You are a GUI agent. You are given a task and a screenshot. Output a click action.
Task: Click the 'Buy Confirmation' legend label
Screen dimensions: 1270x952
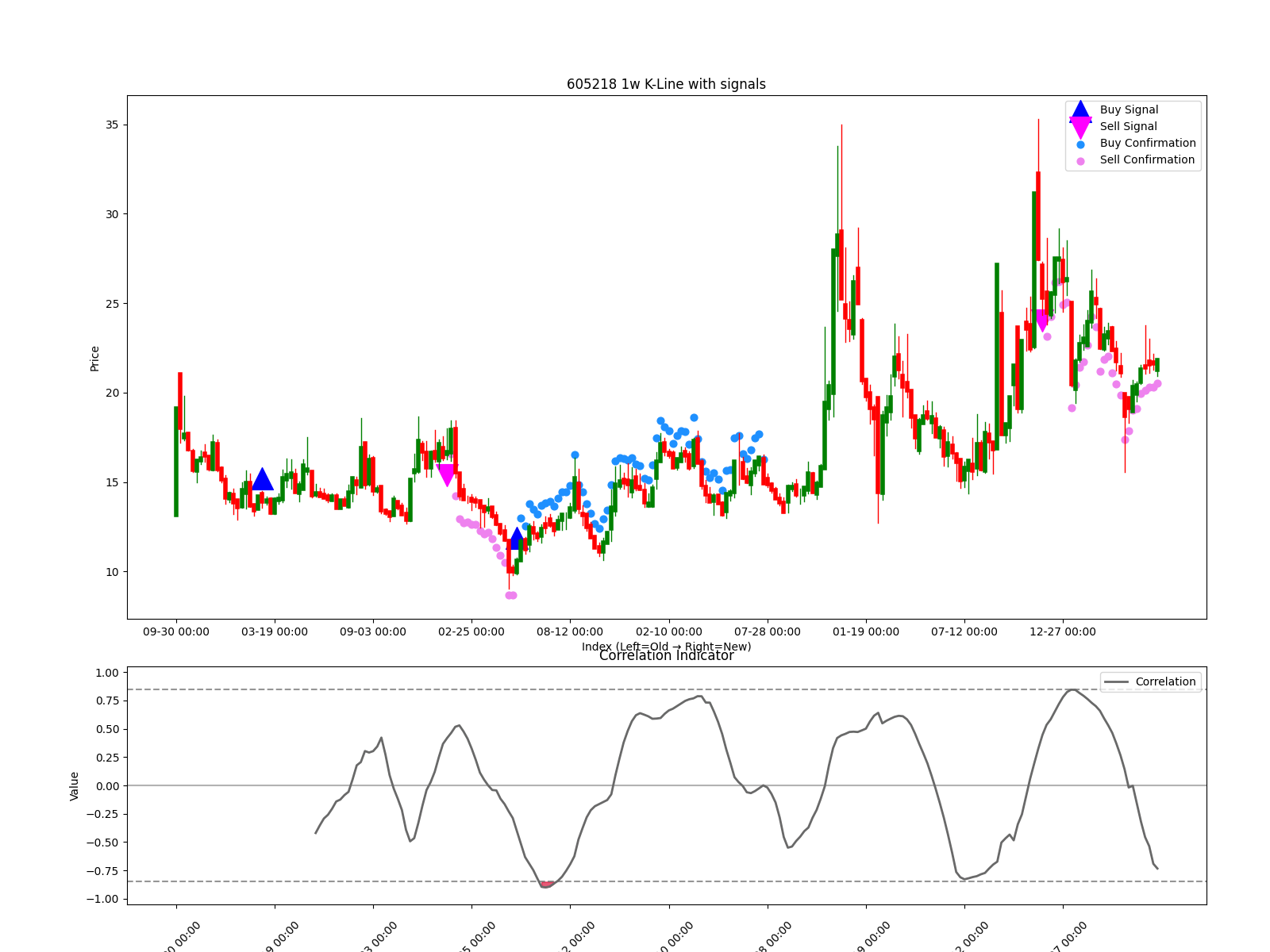(1148, 143)
